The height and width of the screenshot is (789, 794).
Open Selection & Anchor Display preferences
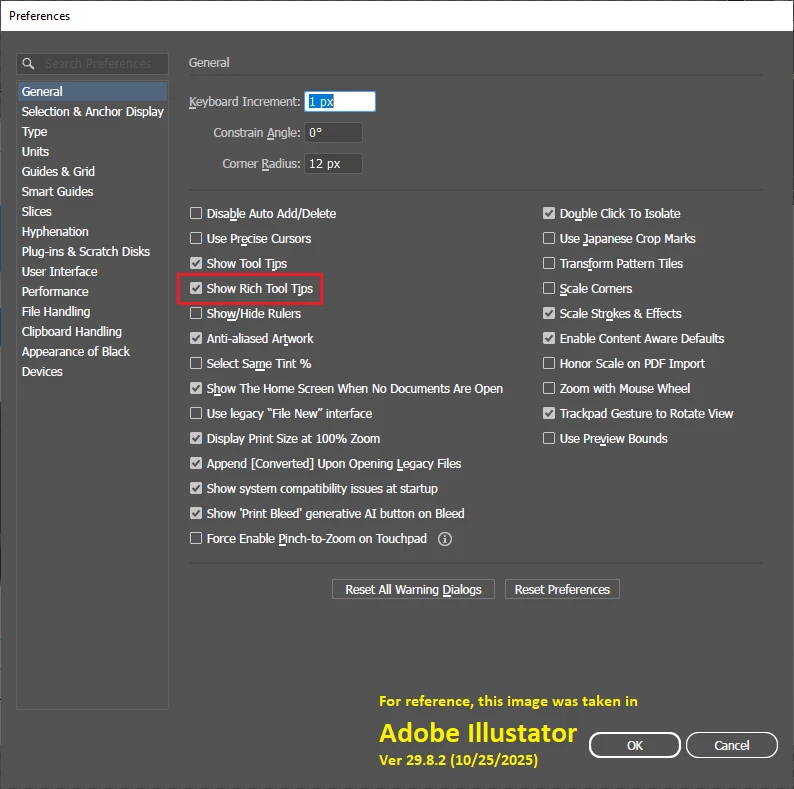tap(93, 111)
